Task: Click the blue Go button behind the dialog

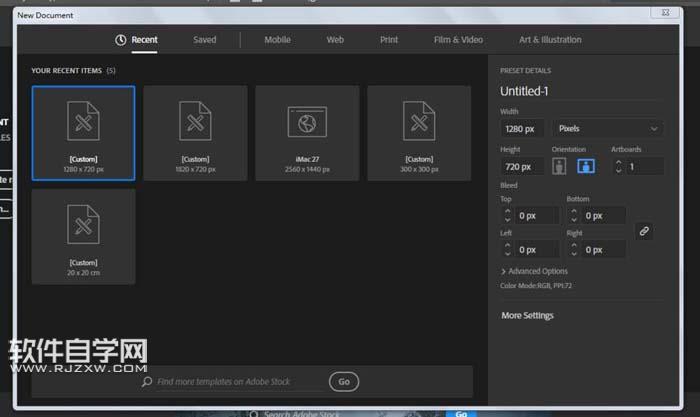Action: (x=461, y=413)
